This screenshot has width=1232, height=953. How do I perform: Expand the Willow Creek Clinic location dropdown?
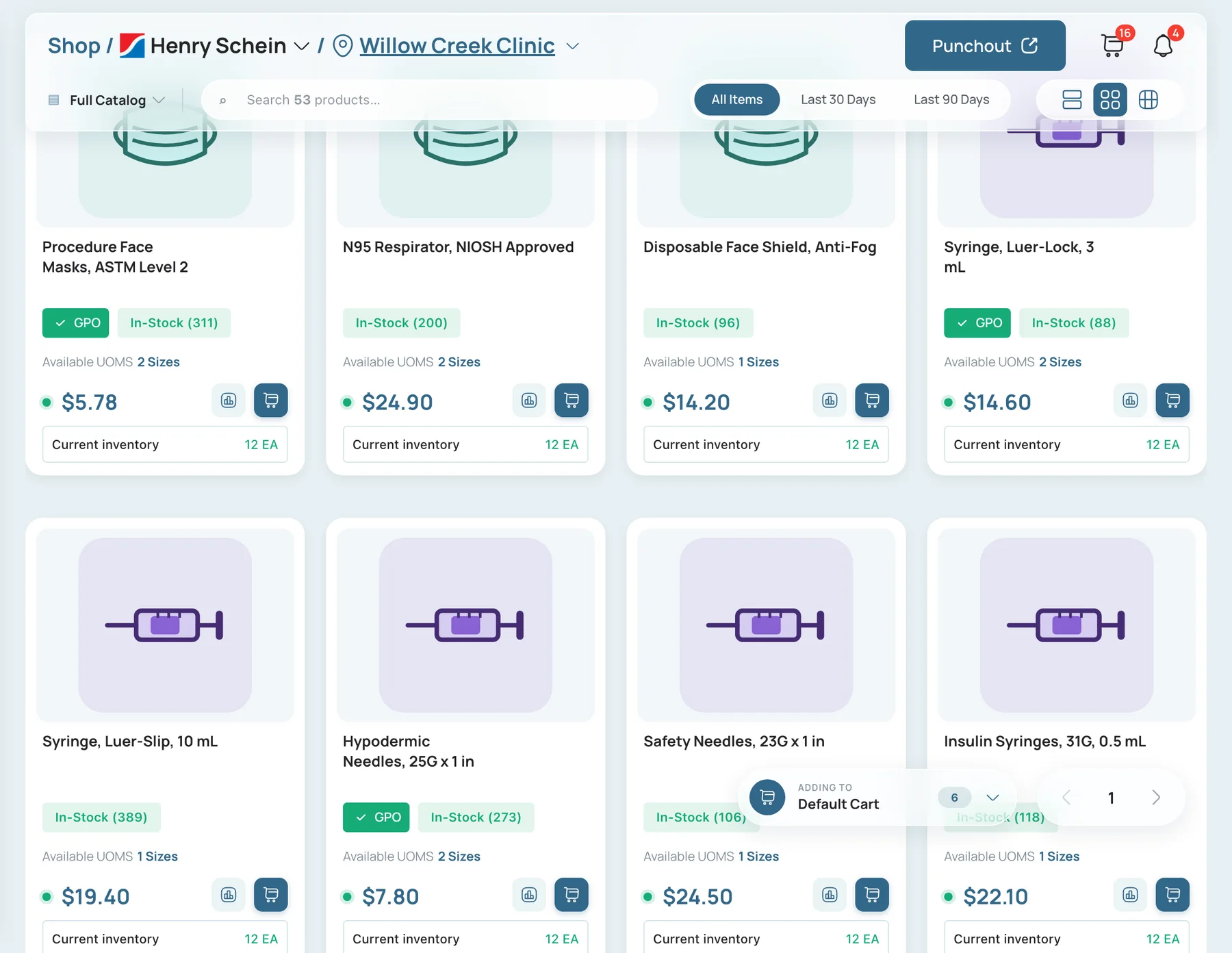point(573,46)
